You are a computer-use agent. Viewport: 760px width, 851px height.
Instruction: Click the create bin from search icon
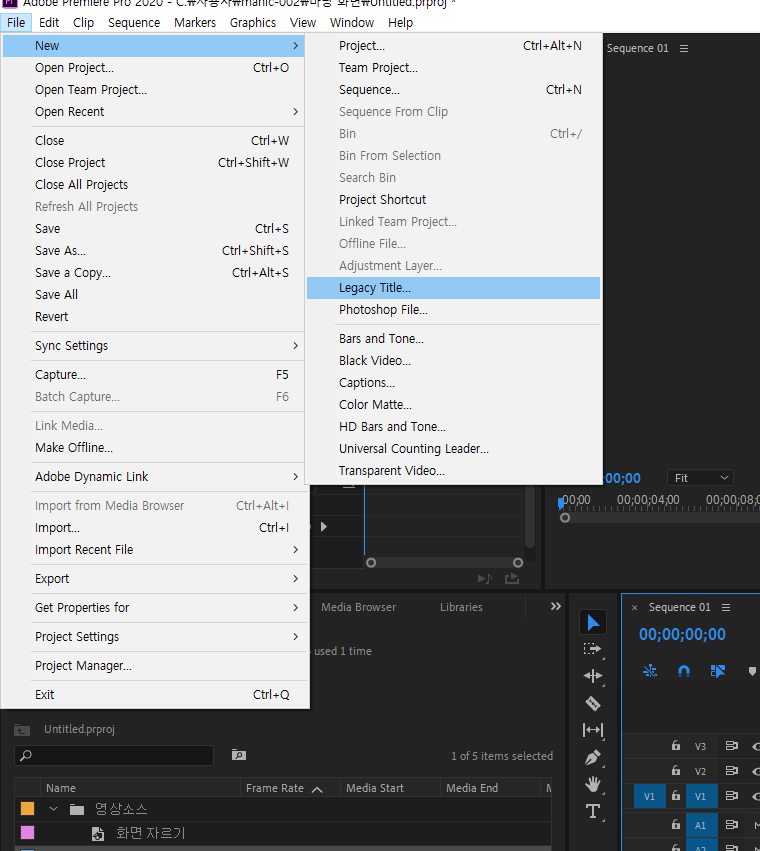[238, 755]
